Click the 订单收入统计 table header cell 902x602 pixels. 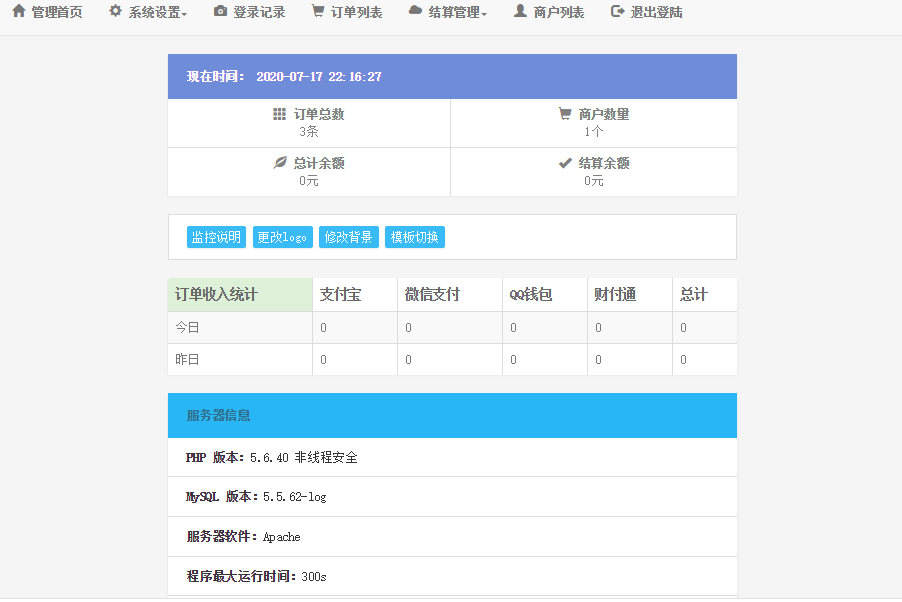pos(240,295)
